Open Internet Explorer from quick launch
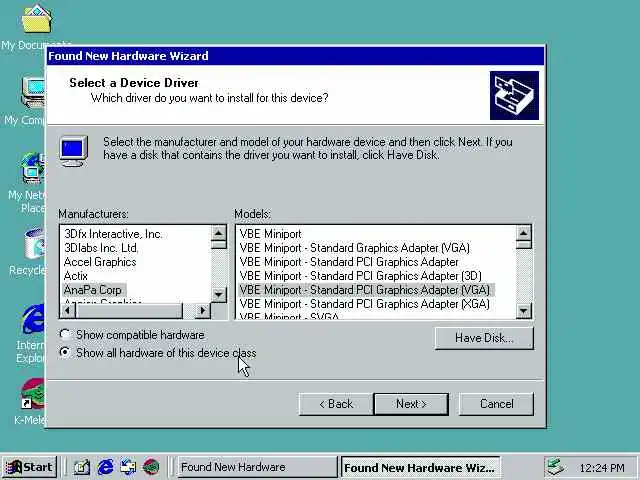The width and height of the screenshot is (640, 480). [105, 467]
